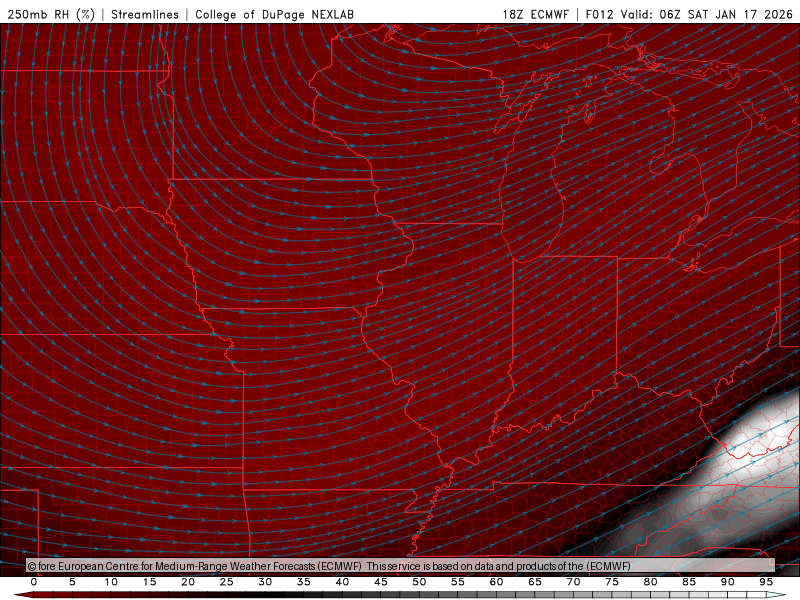800x600 pixels.
Task: Select the "50" color scale label
Action: [419, 582]
